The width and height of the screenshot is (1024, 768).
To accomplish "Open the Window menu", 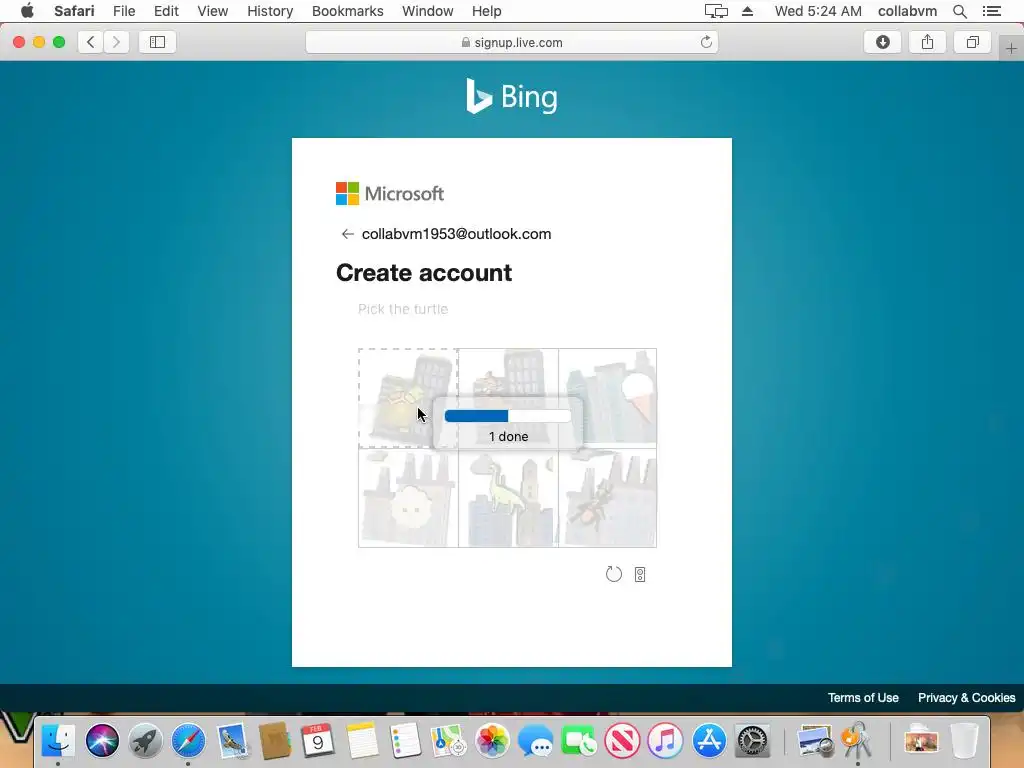I will [428, 11].
